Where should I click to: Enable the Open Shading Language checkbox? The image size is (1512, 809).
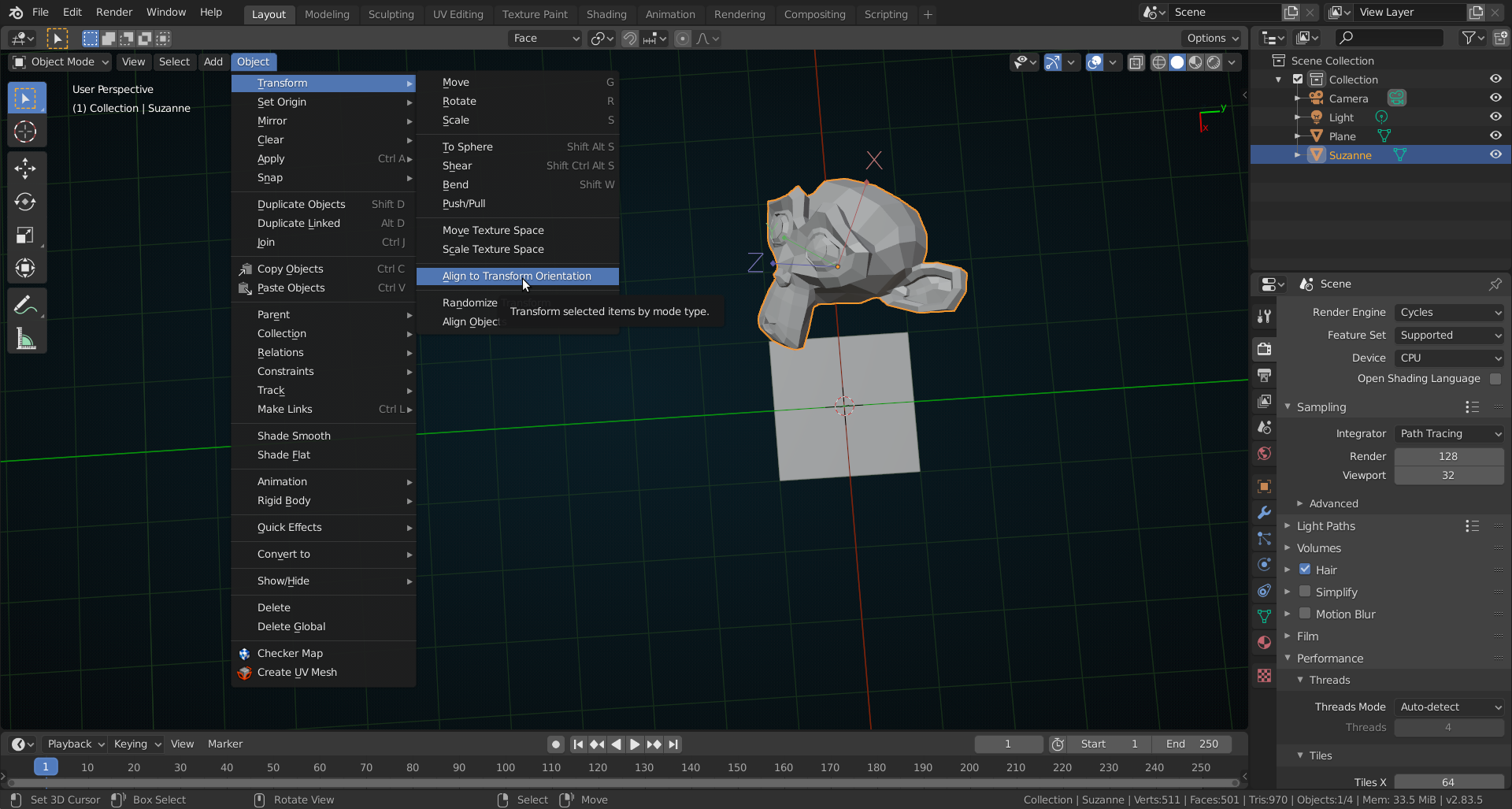tap(1495, 379)
